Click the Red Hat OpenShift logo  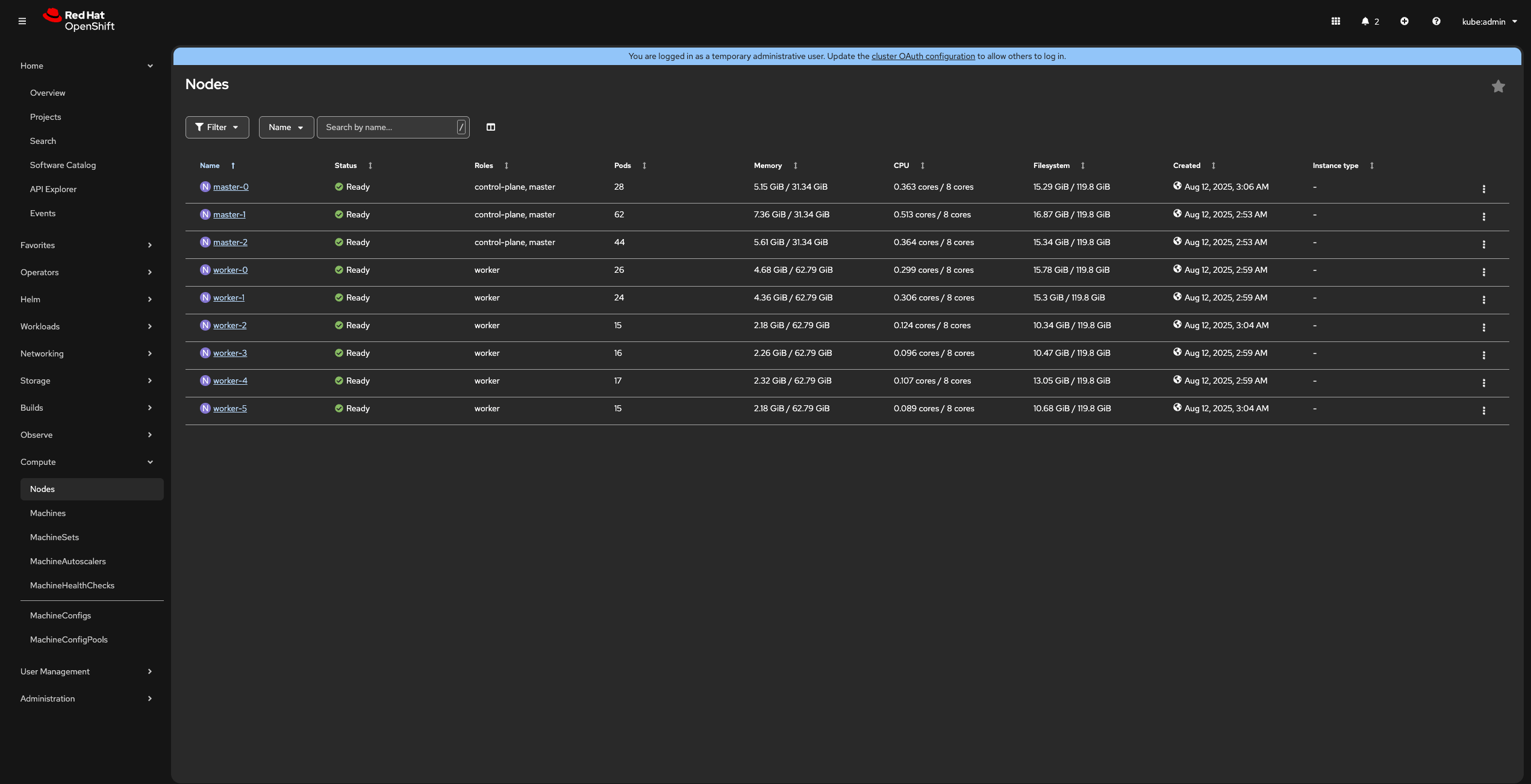click(x=78, y=20)
